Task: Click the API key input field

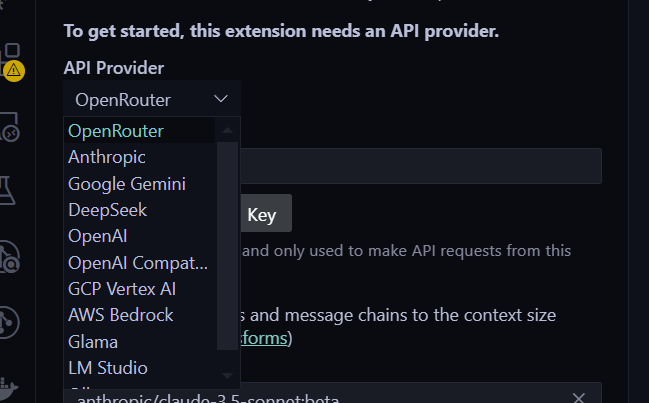Action: point(420,166)
